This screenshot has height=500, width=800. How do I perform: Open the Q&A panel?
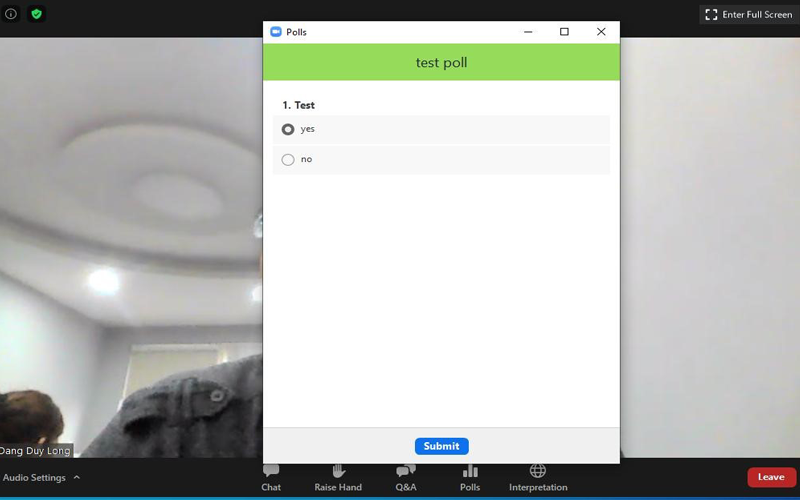406,478
